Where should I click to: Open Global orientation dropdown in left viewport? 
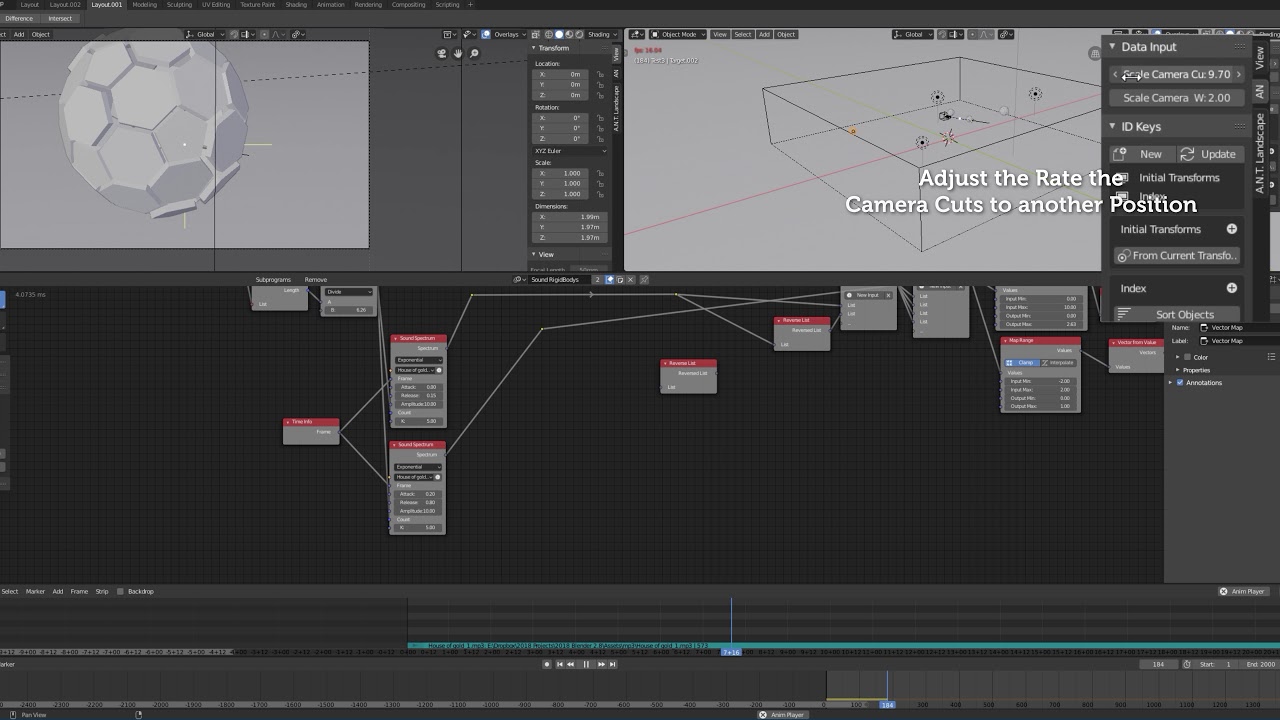pos(205,34)
